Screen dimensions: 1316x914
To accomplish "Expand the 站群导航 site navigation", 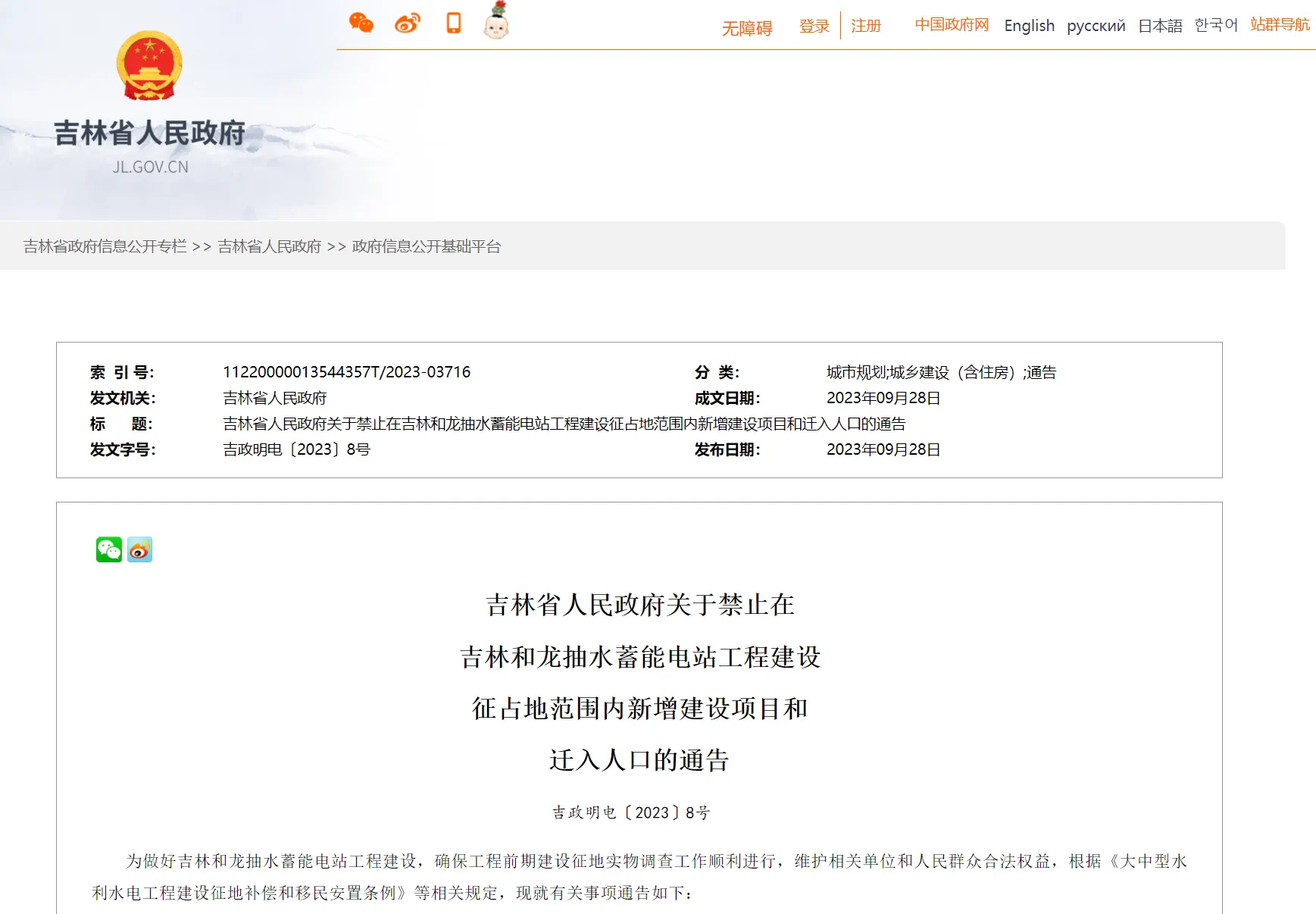I will [x=1280, y=25].
